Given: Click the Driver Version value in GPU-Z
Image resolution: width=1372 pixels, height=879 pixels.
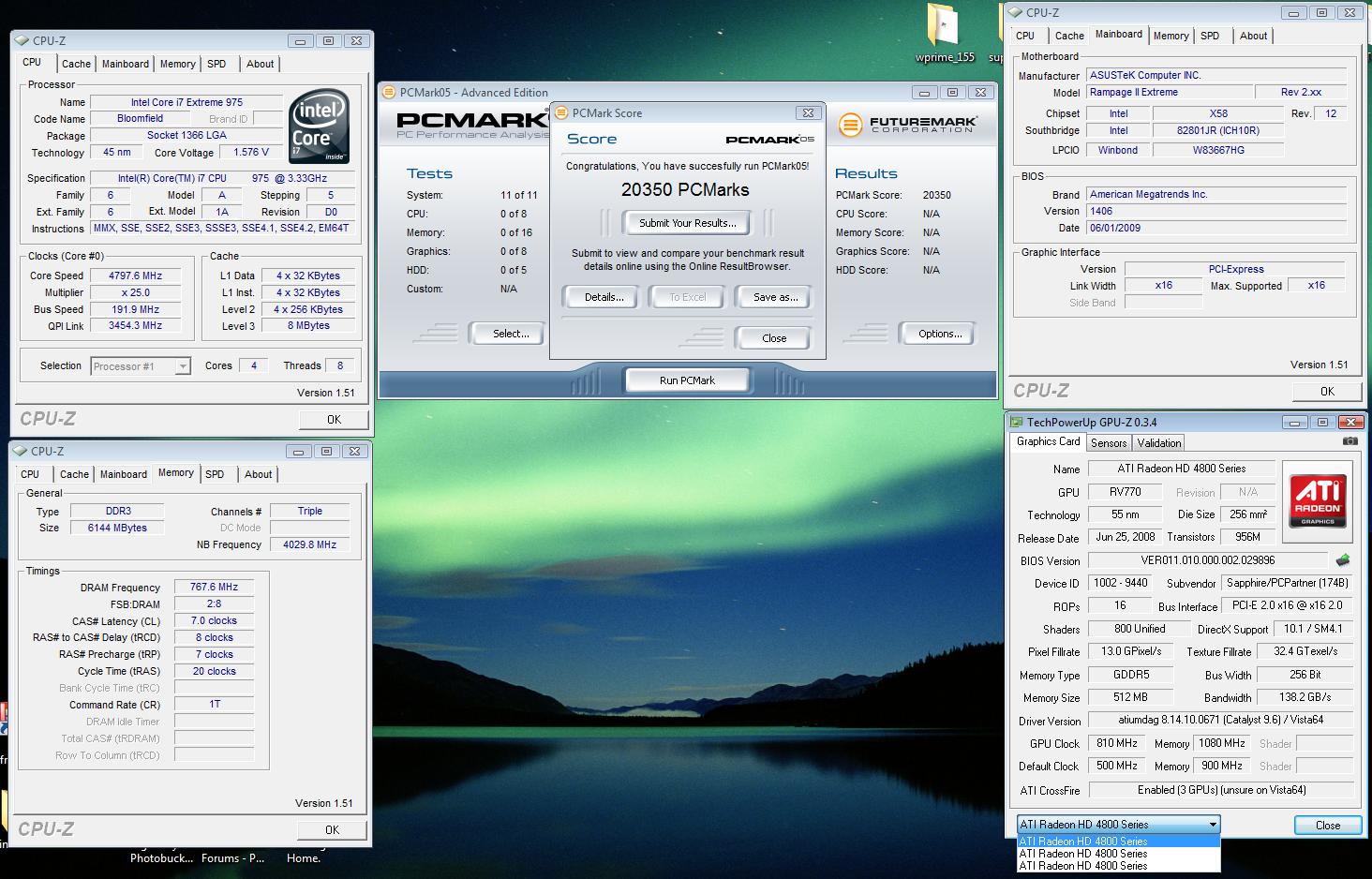Looking at the screenshot, I should 1221,721.
